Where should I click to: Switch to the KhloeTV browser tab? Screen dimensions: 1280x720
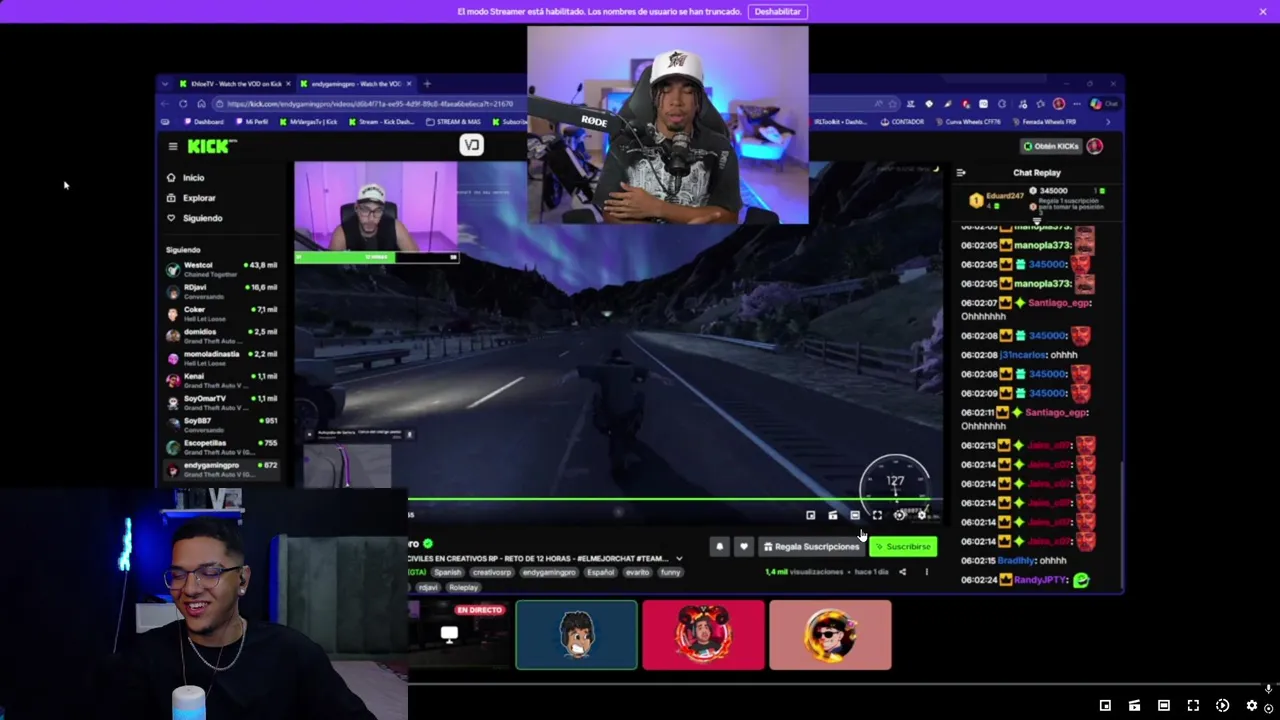point(234,84)
